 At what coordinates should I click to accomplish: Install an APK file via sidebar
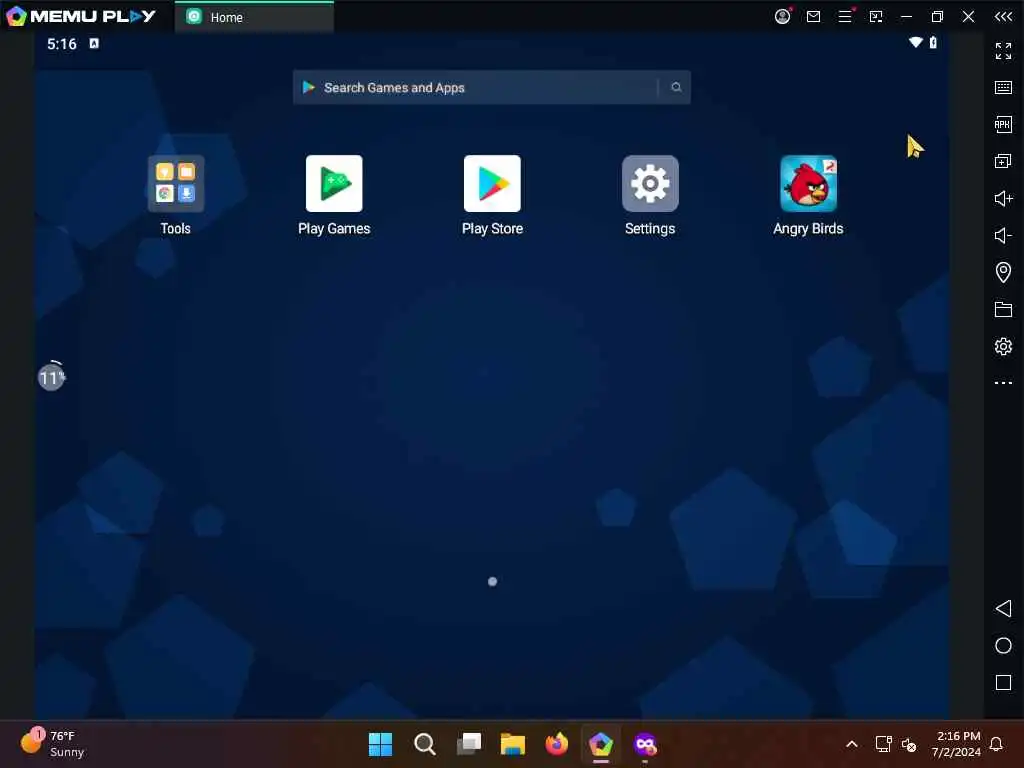point(1003,124)
